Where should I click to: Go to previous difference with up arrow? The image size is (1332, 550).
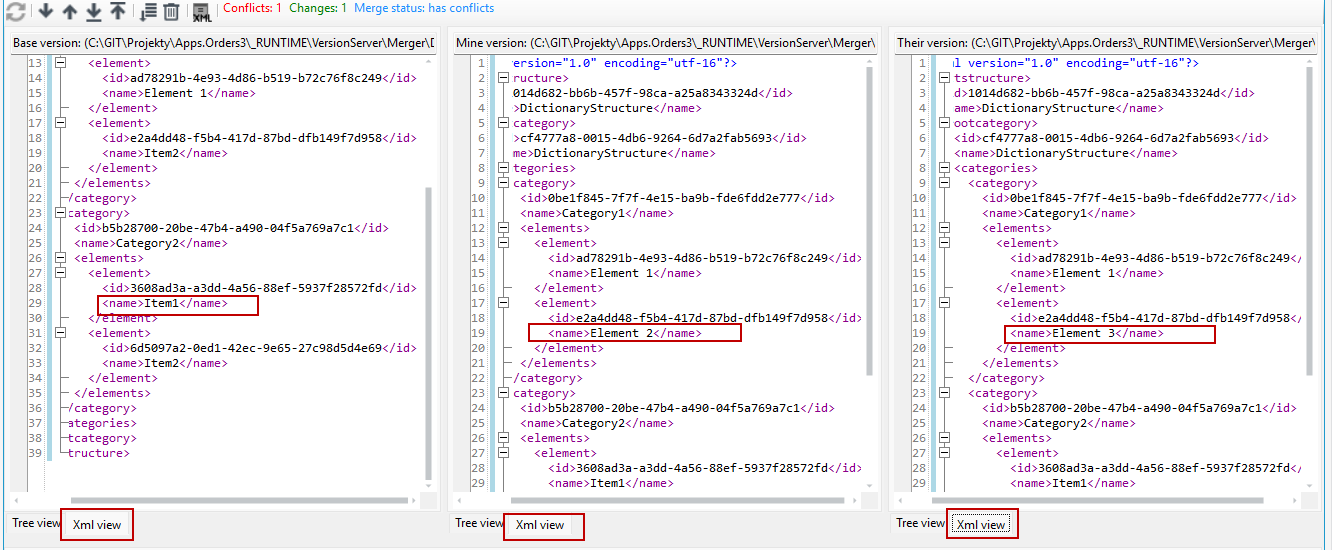69,12
